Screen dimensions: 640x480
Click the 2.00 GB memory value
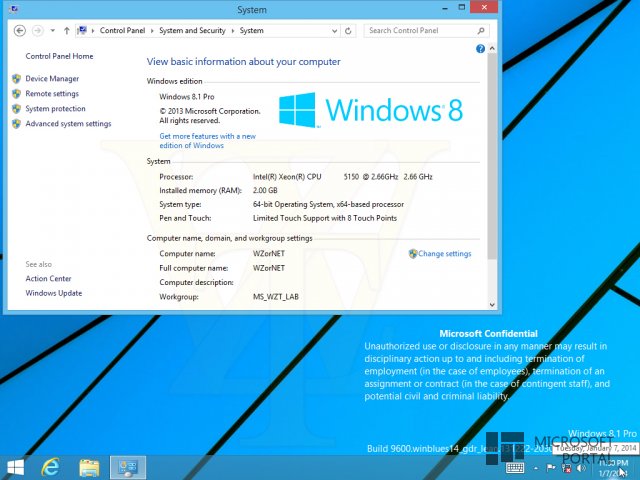coord(265,191)
